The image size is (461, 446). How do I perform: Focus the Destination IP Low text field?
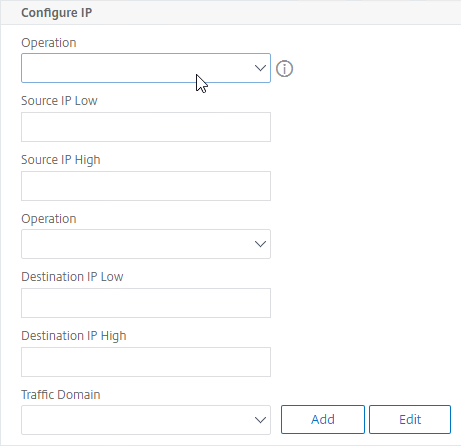point(146,303)
